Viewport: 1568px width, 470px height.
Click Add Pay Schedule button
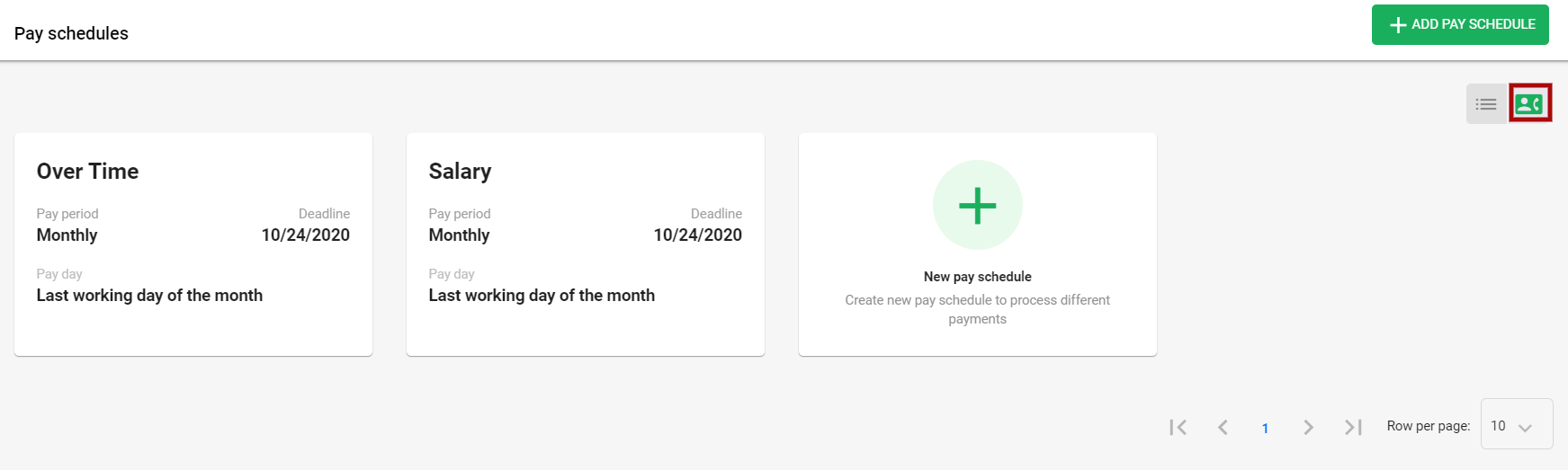click(x=1460, y=25)
